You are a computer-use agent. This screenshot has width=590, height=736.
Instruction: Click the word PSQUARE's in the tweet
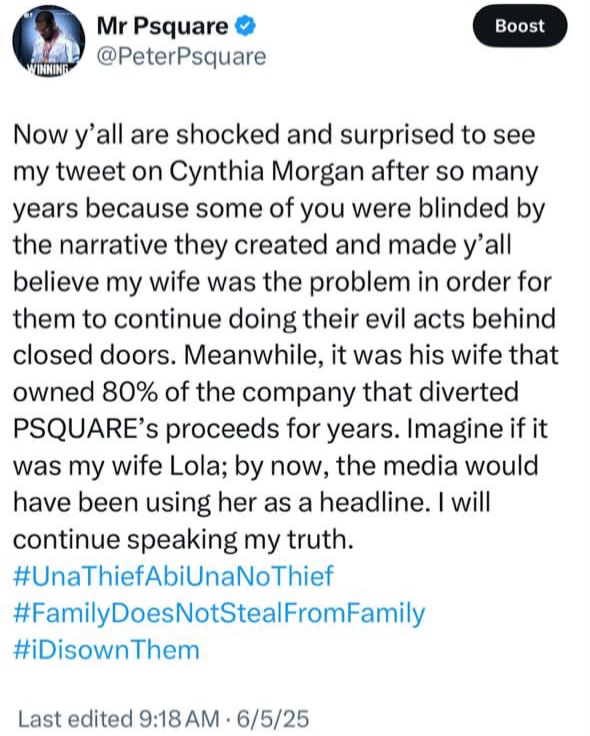[x=86, y=429]
